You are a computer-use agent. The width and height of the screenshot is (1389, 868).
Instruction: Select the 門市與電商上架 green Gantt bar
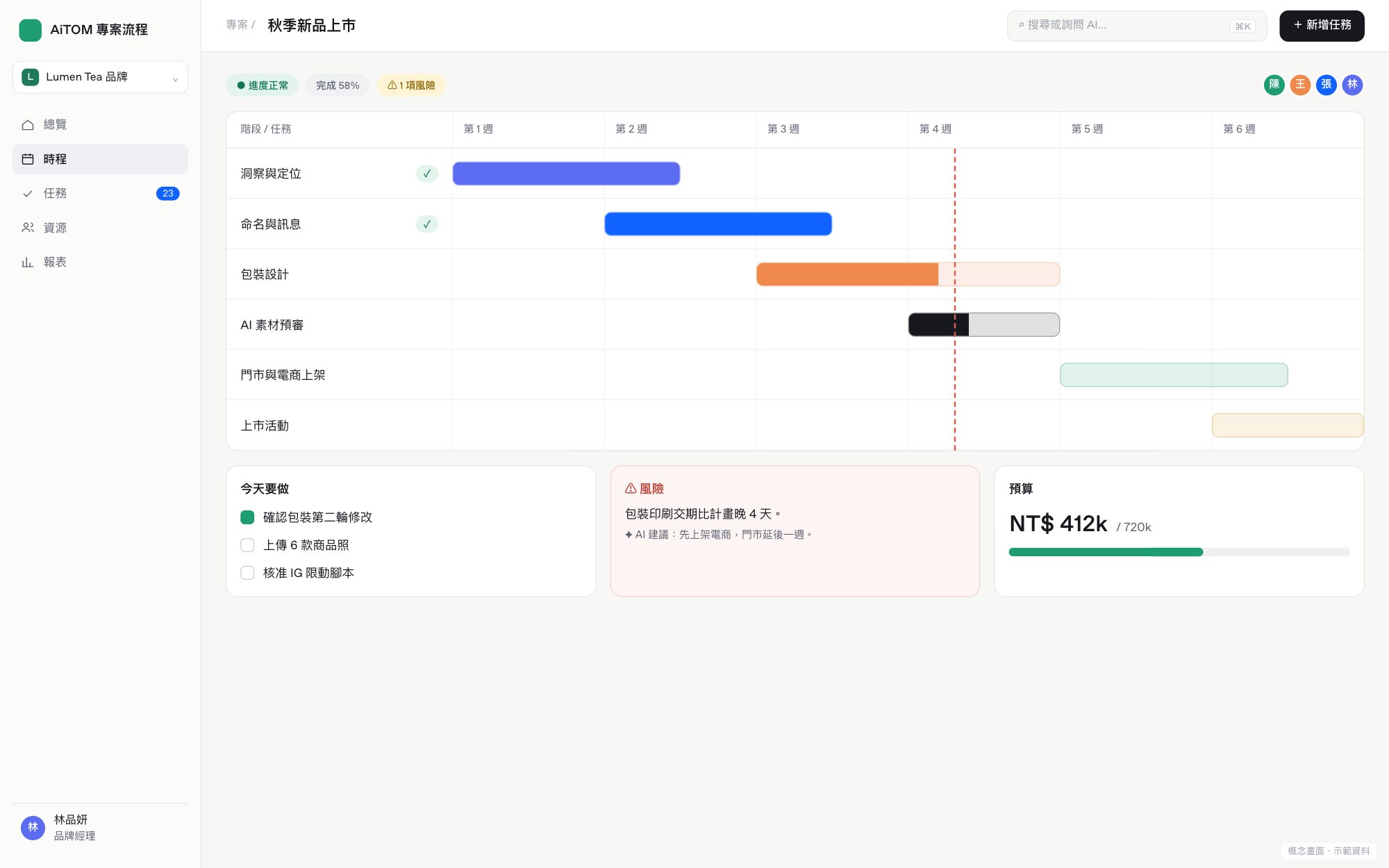point(1174,375)
